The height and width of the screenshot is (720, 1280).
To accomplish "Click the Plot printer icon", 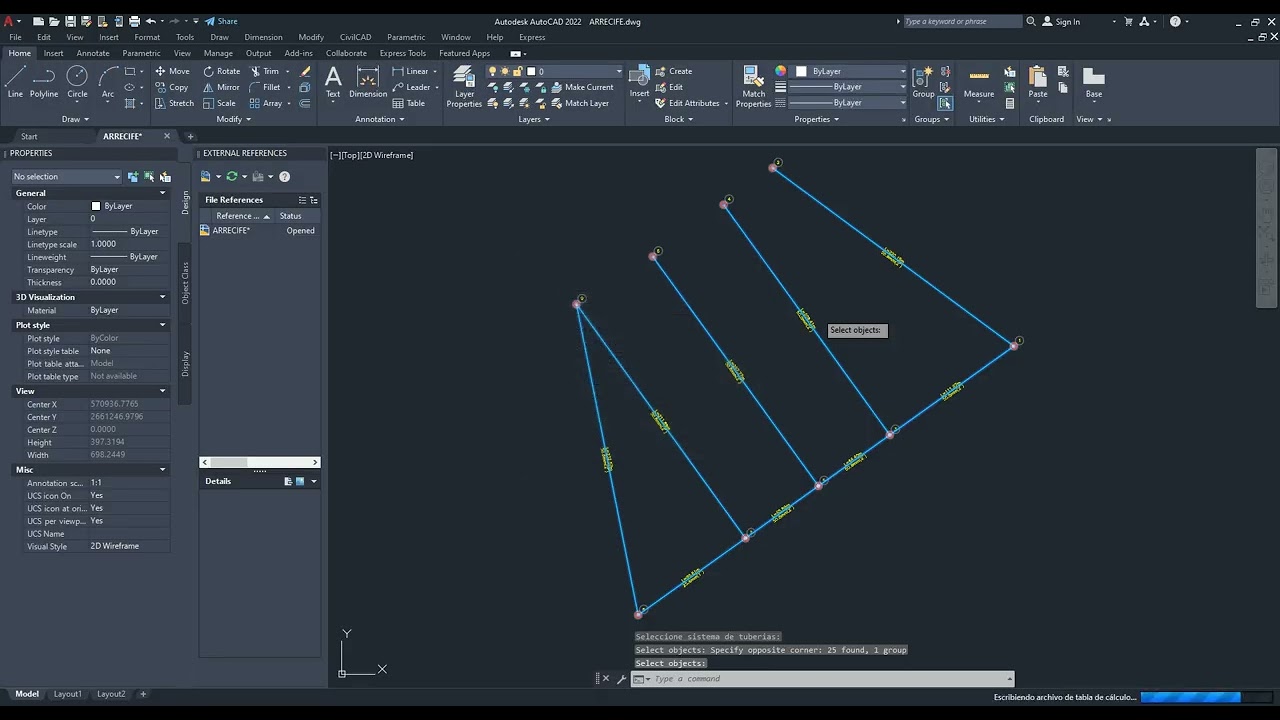I will [x=134, y=21].
